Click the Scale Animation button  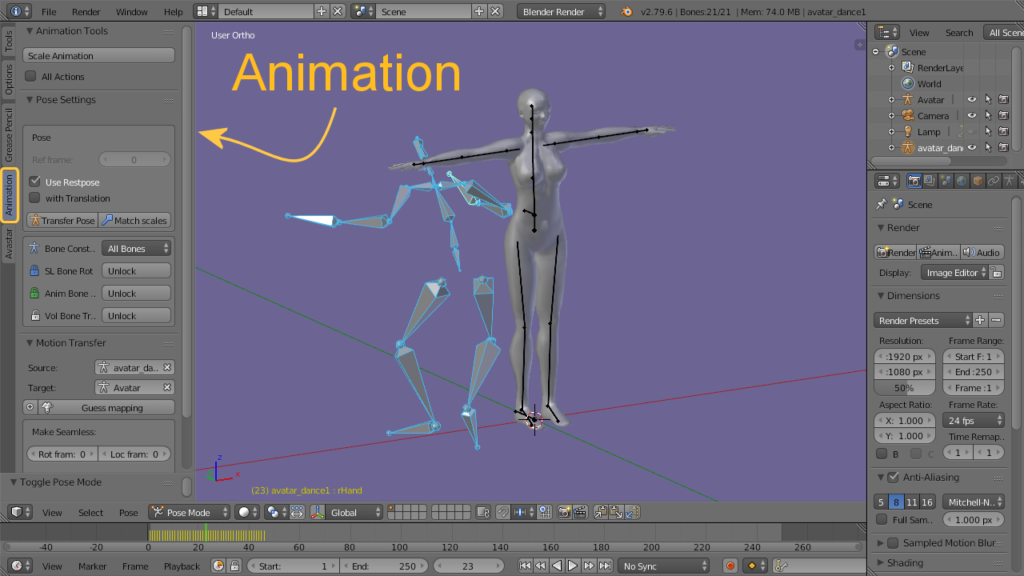click(x=98, y=54)
